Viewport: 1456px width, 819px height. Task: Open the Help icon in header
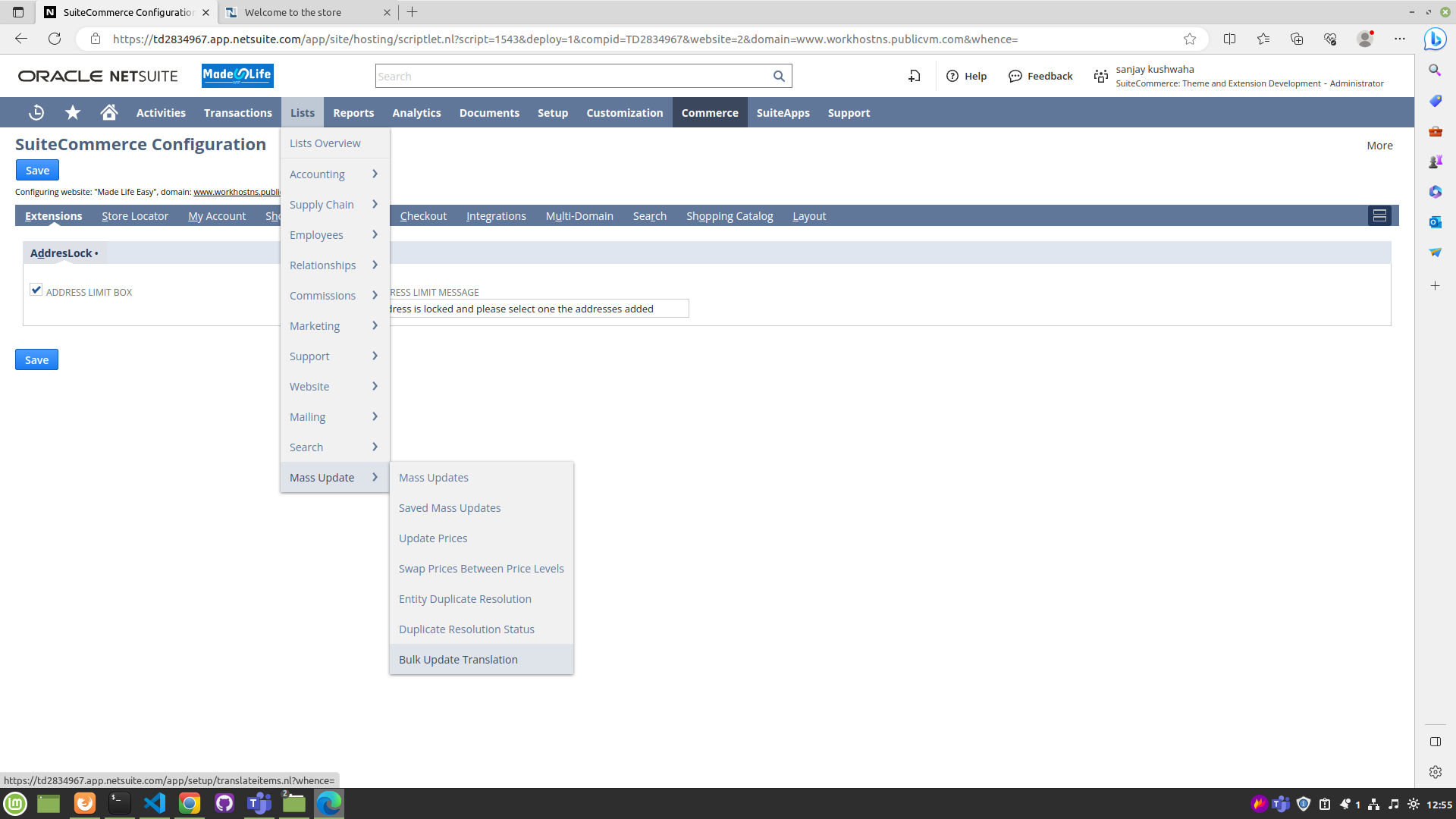[x=952, y=77]
